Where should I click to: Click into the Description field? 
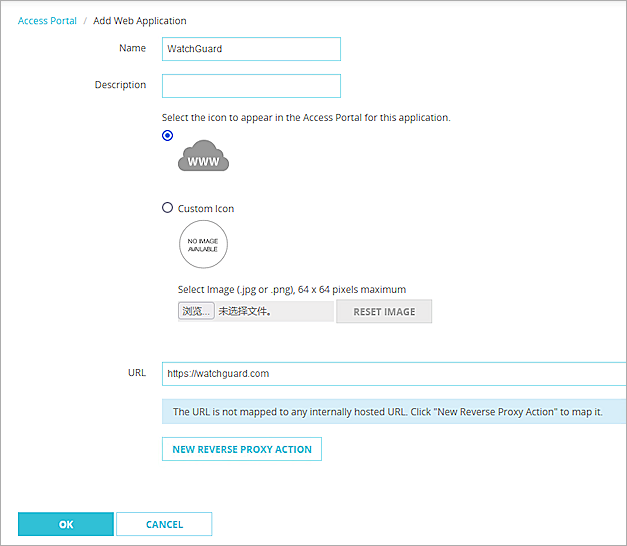point(251,86)
